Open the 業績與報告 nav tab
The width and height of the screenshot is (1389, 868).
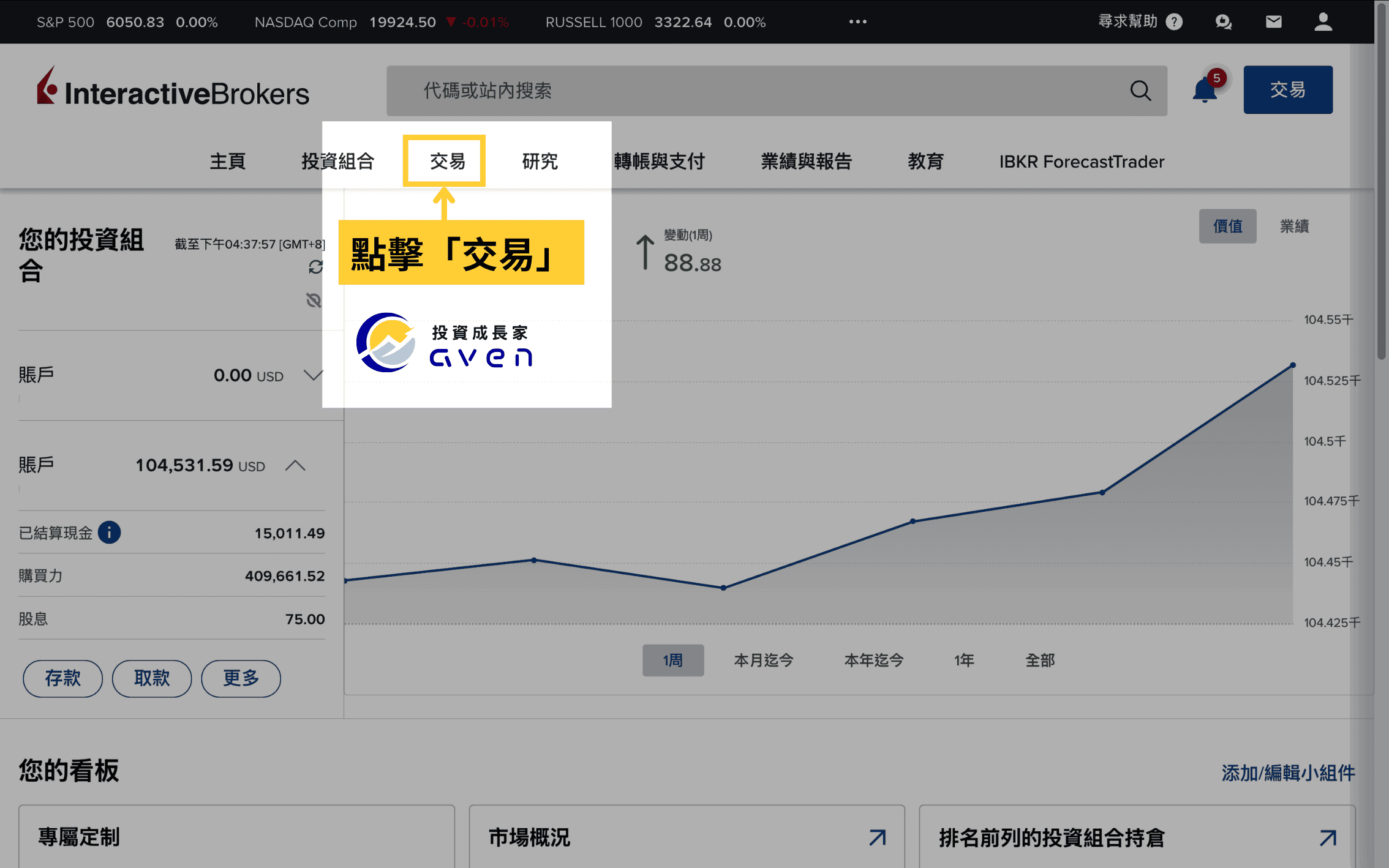pyautogui.click(x=806, y=161)
